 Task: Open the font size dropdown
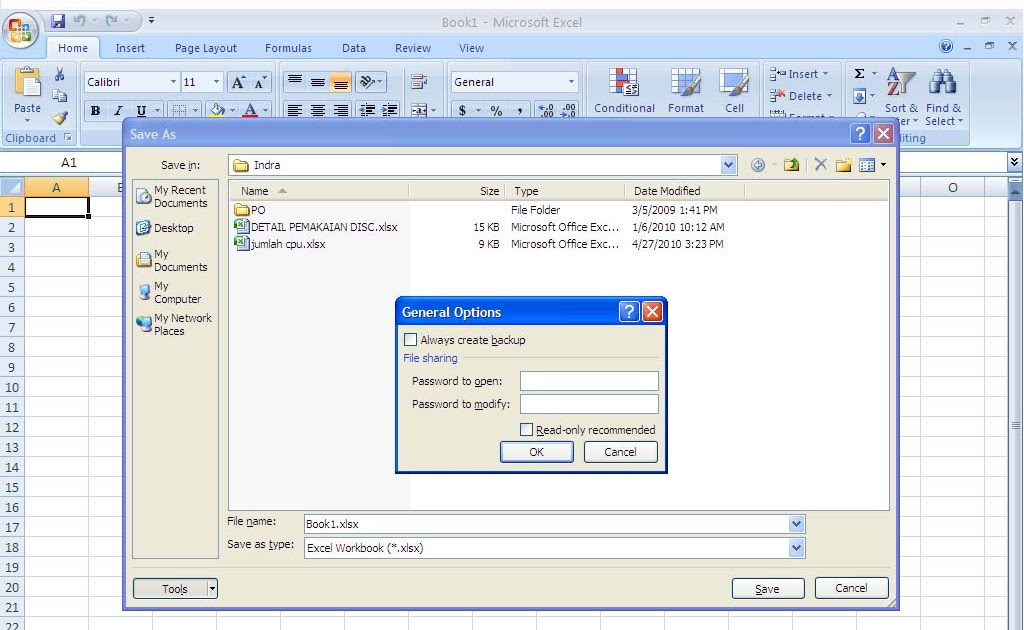click(x=216, y=82)
